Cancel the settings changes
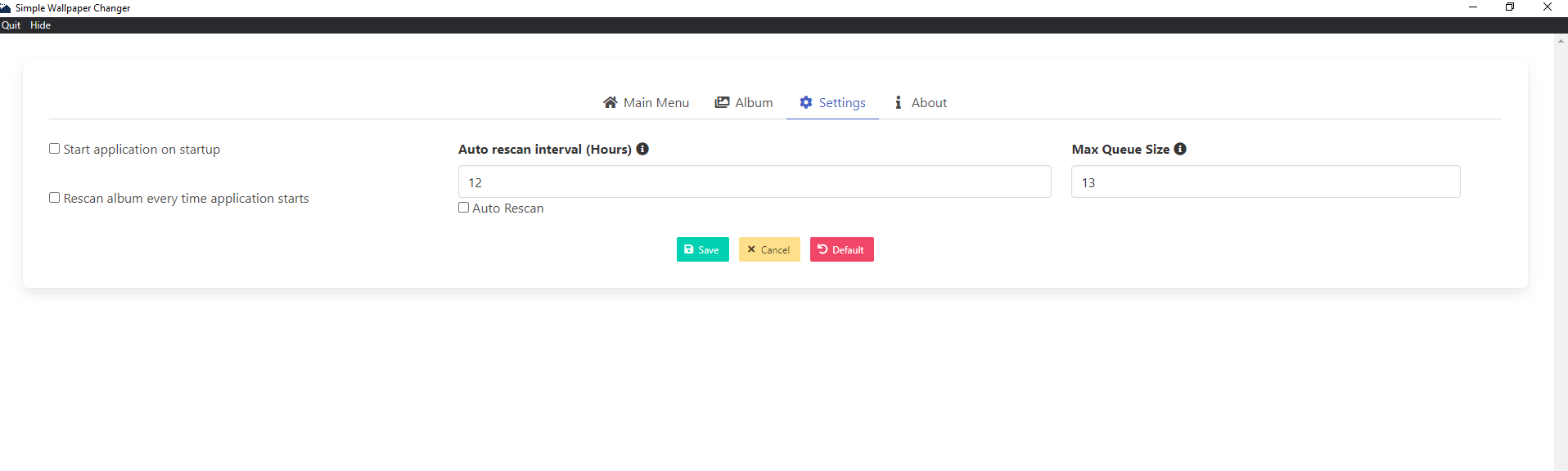The width and height of the screenshot is (1568, 471). pyautogui.click(x=769, y=249)
